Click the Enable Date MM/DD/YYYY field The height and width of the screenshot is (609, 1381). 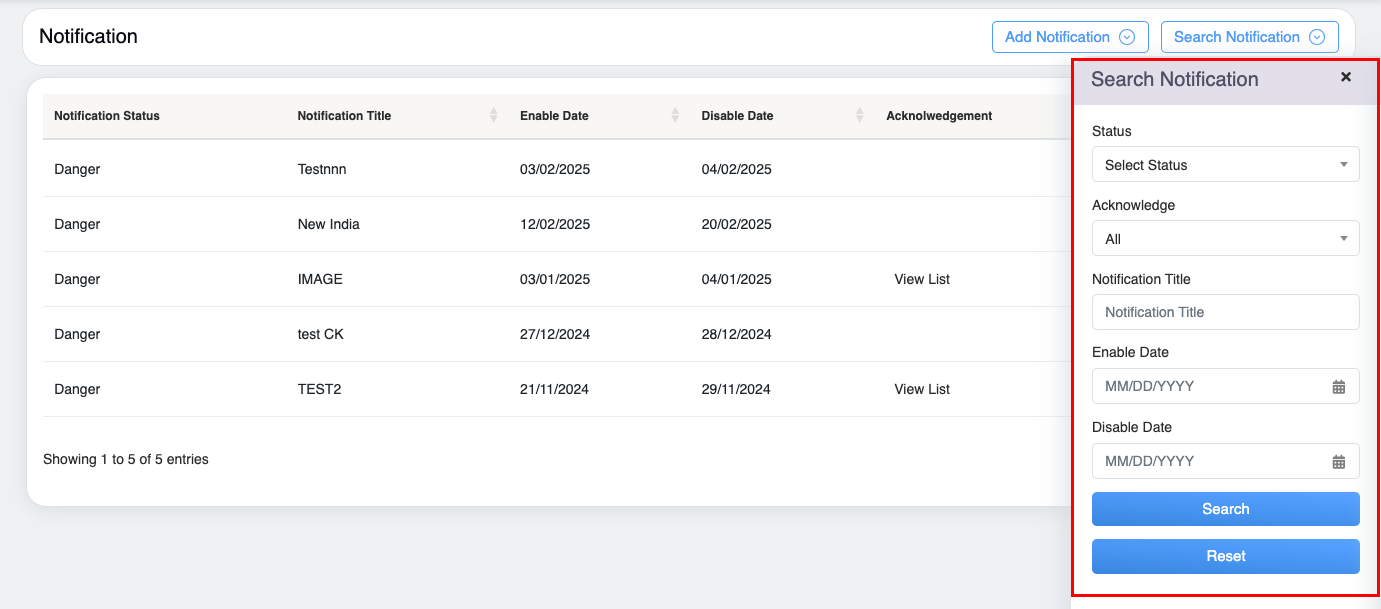pos(1210,386)
